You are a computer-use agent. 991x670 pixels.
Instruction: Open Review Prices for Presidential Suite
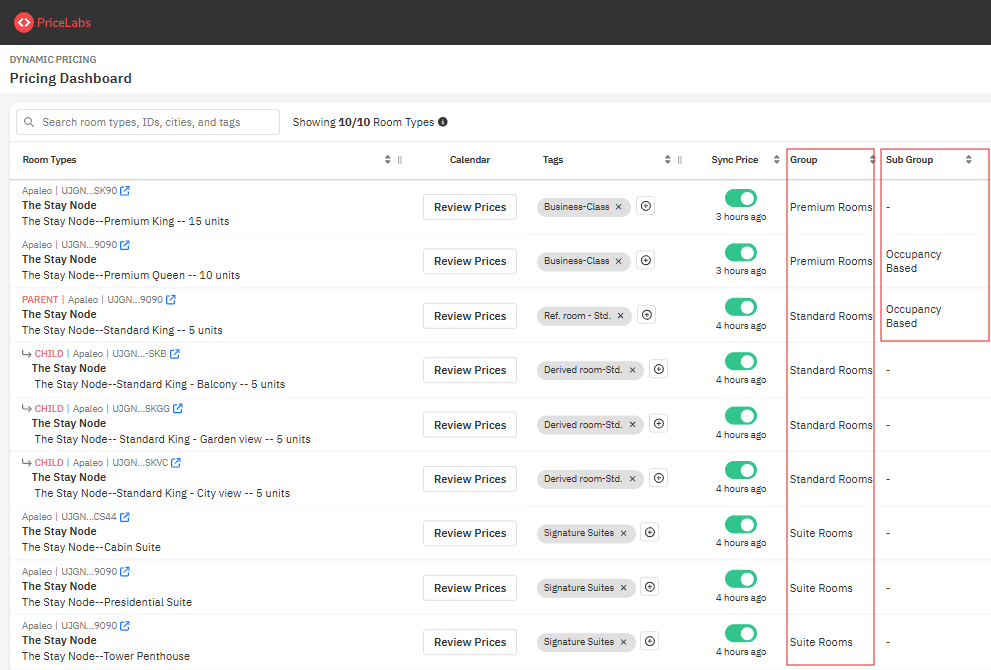[470, 588]
